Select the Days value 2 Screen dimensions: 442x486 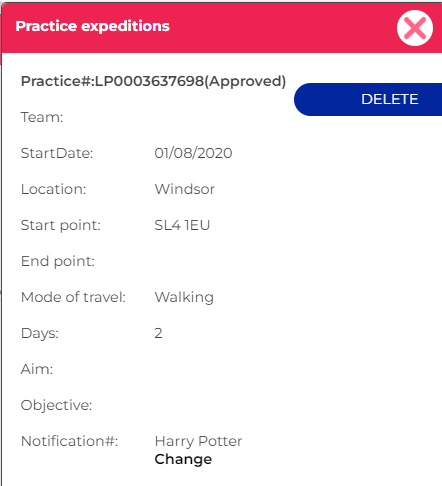(158, 333)
